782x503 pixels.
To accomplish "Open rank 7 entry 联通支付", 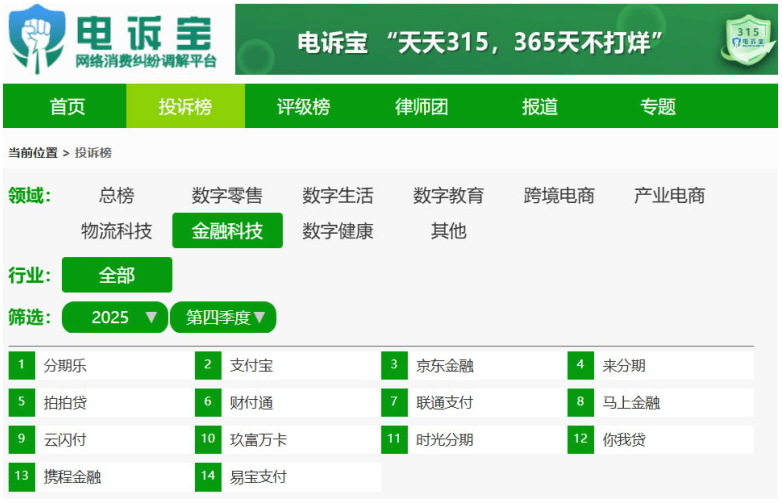I will [x=474, y=402].
